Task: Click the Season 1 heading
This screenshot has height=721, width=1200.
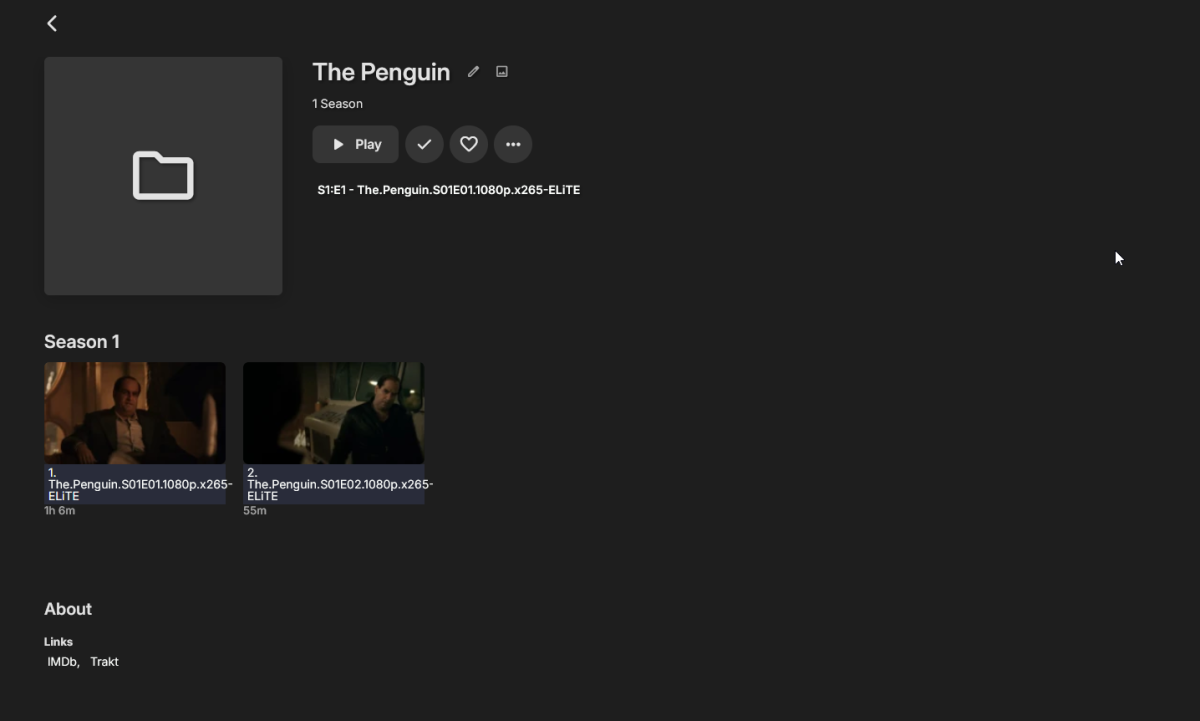Action: point(82,342)
